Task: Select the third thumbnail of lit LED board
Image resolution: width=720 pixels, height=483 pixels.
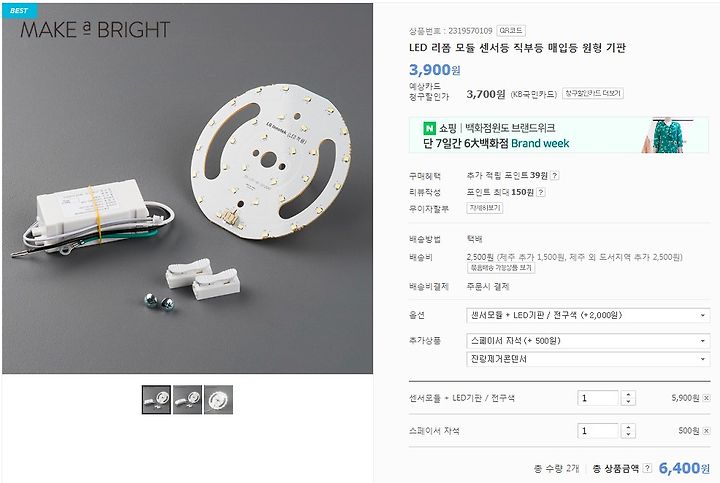Action: [x=219, y=399]
